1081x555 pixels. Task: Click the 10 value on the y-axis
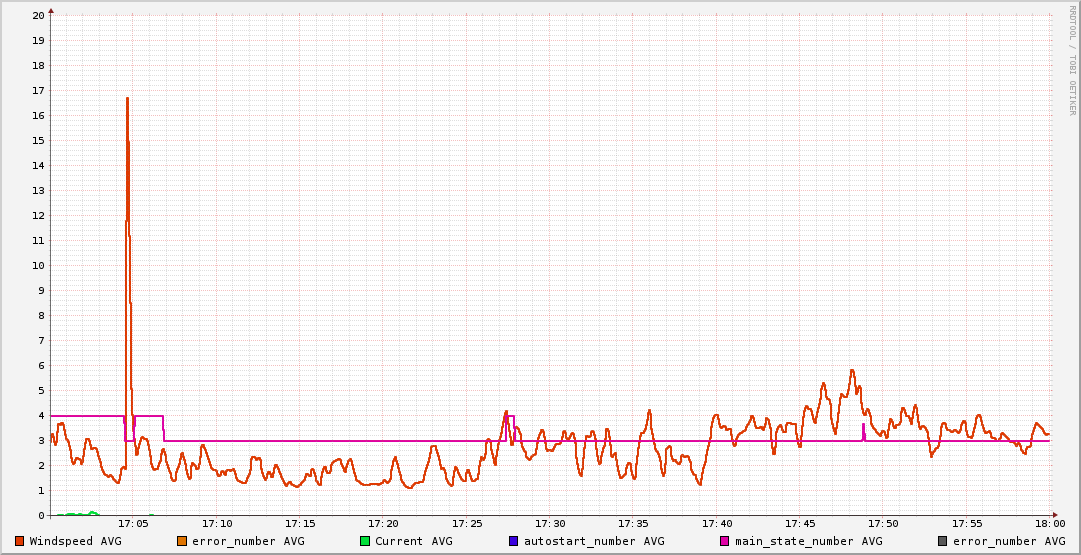[38, 266]
